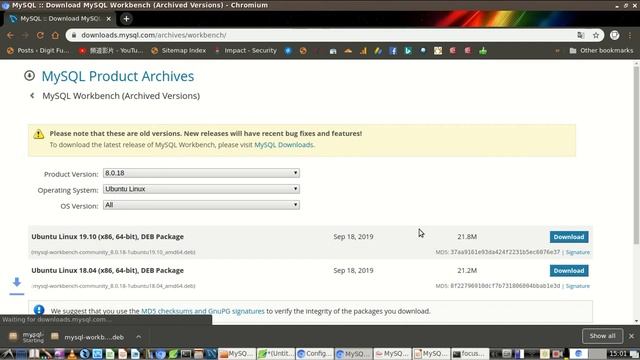Click the MySQL Product Archives heading
The image size is (640, 360).
(118, 76)
